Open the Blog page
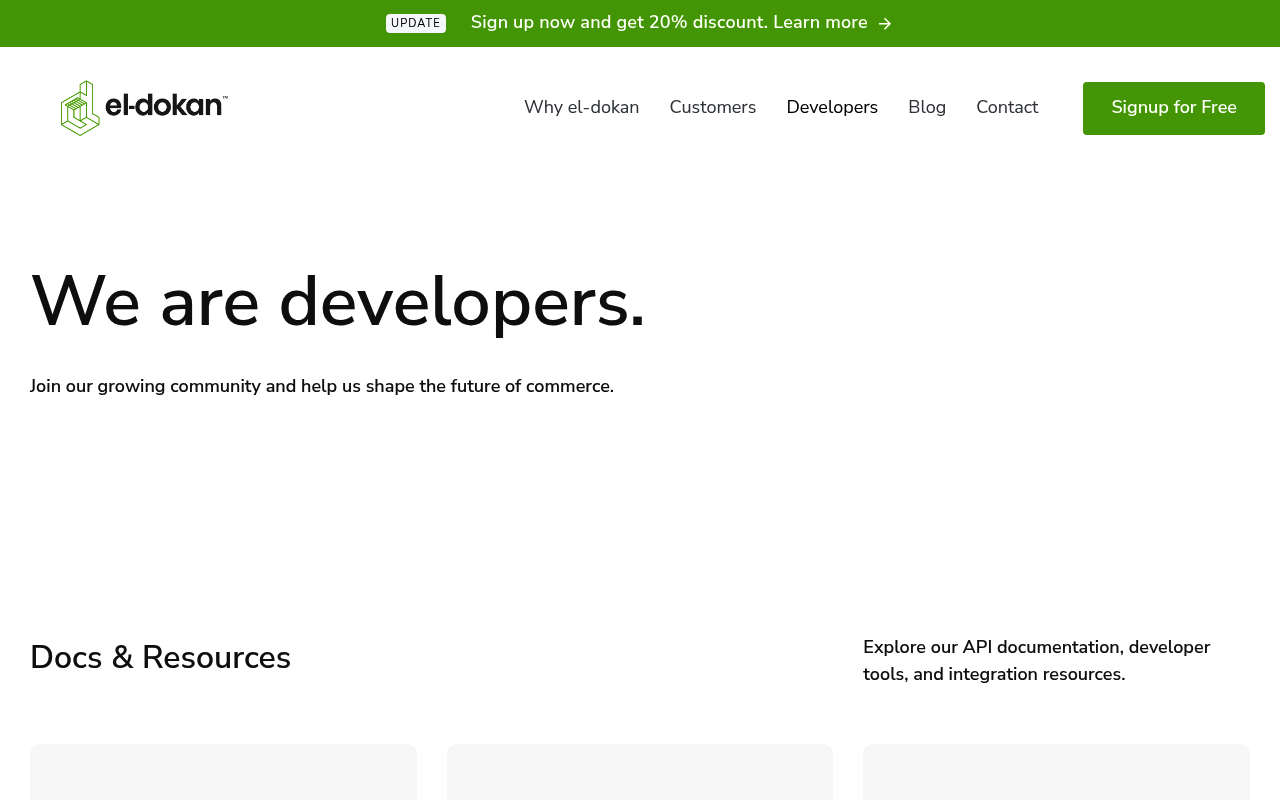Image resolution: width=1280 pixels, height=800 pixels. point(927,107)
